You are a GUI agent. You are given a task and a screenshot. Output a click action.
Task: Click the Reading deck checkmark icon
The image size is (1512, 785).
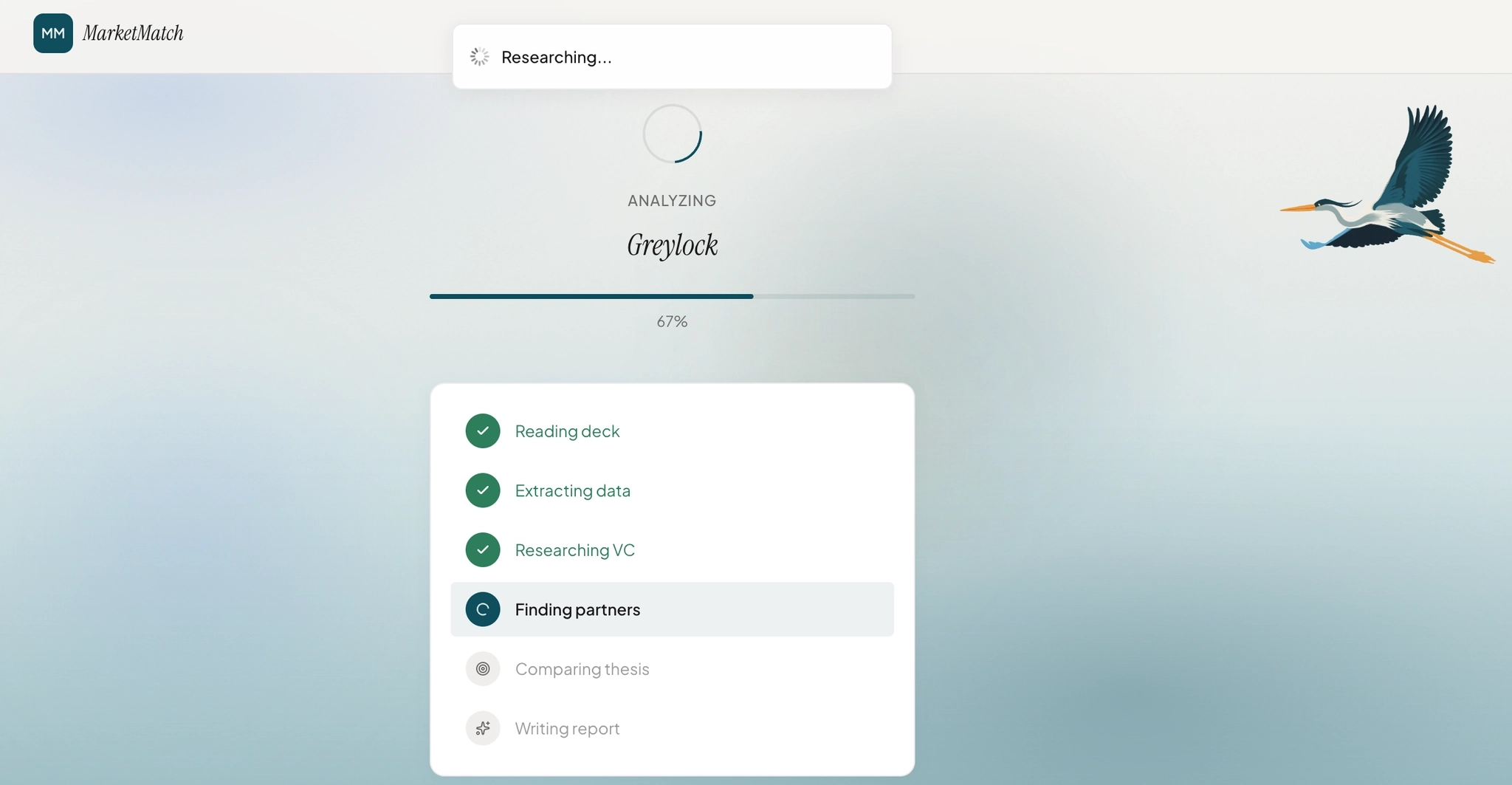point(483,431)
